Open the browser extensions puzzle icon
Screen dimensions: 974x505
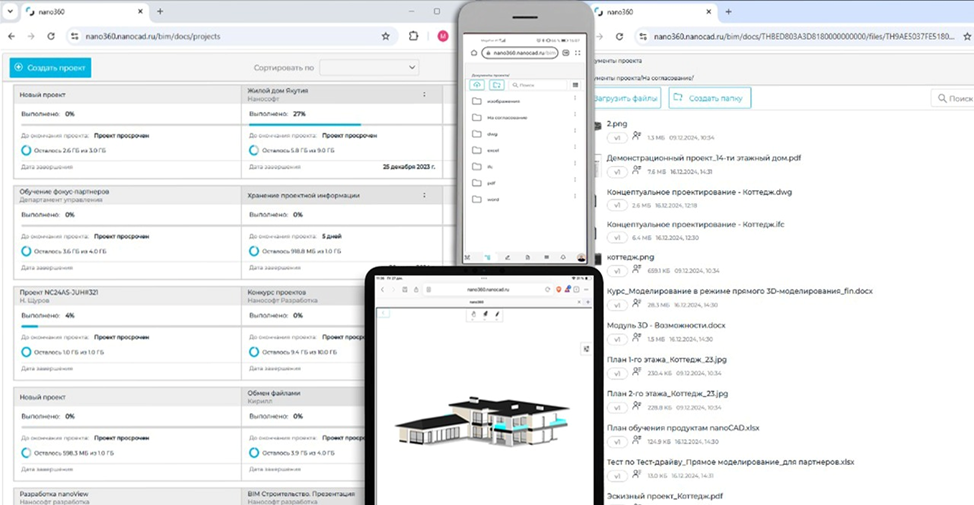pos(414,36)
